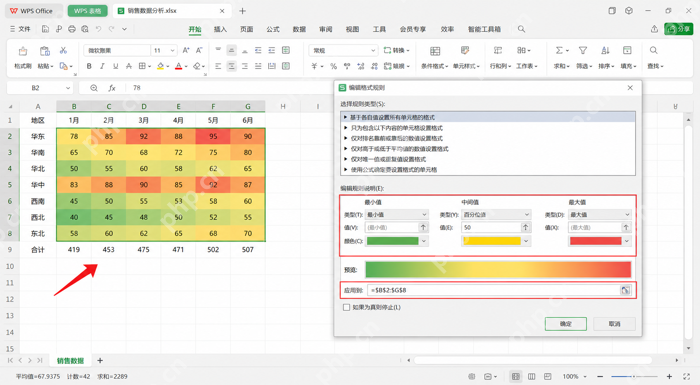
Task: Click the currency ¥ format icon
Action: coord(314,66)
